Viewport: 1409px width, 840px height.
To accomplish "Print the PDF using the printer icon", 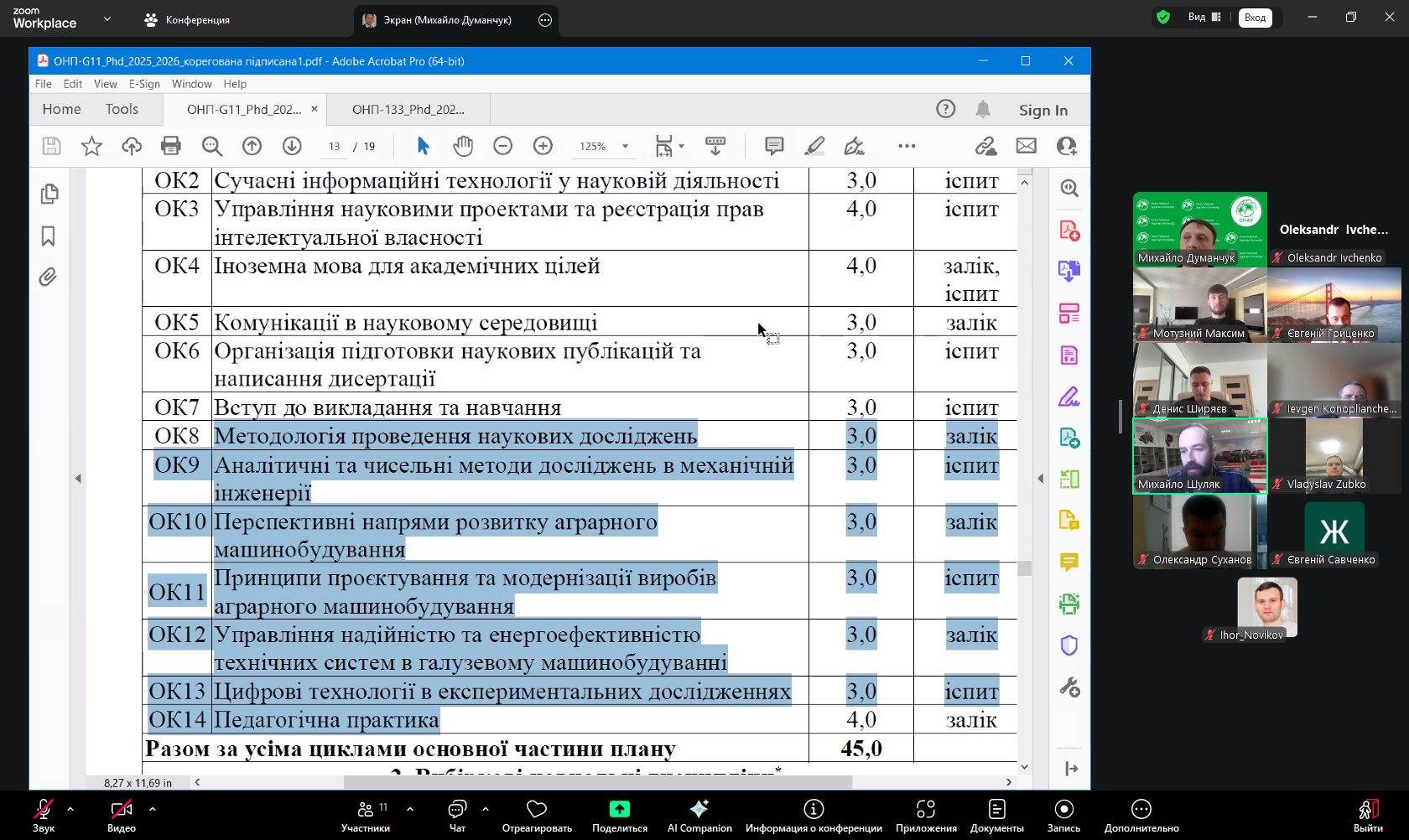I will click(171, 146).
